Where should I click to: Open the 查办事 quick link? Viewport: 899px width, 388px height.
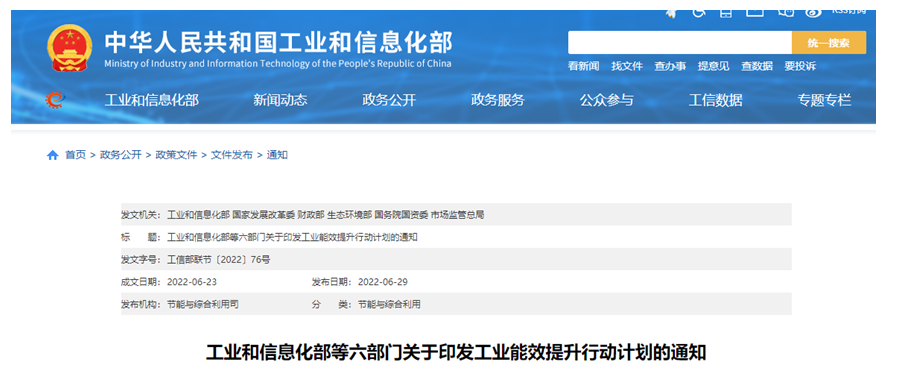tap(670, 66)
